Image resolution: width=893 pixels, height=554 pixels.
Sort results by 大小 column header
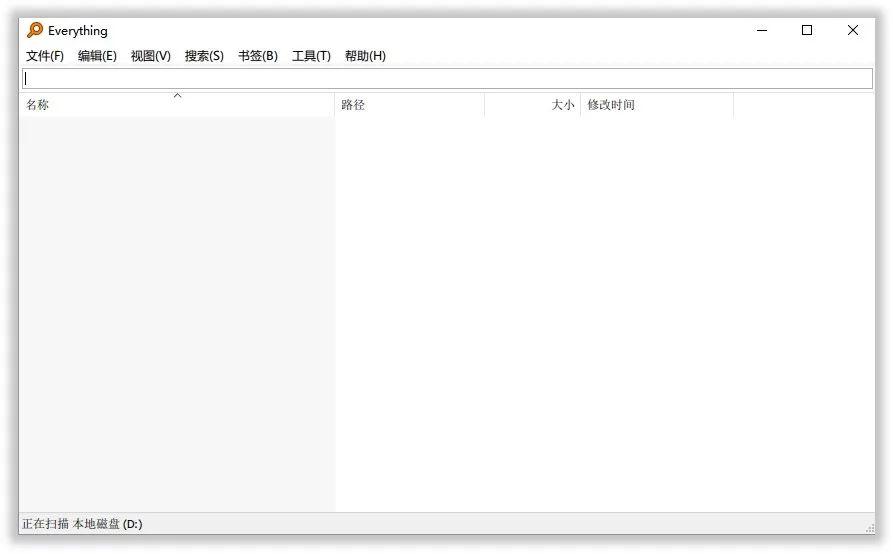[532, 105]
